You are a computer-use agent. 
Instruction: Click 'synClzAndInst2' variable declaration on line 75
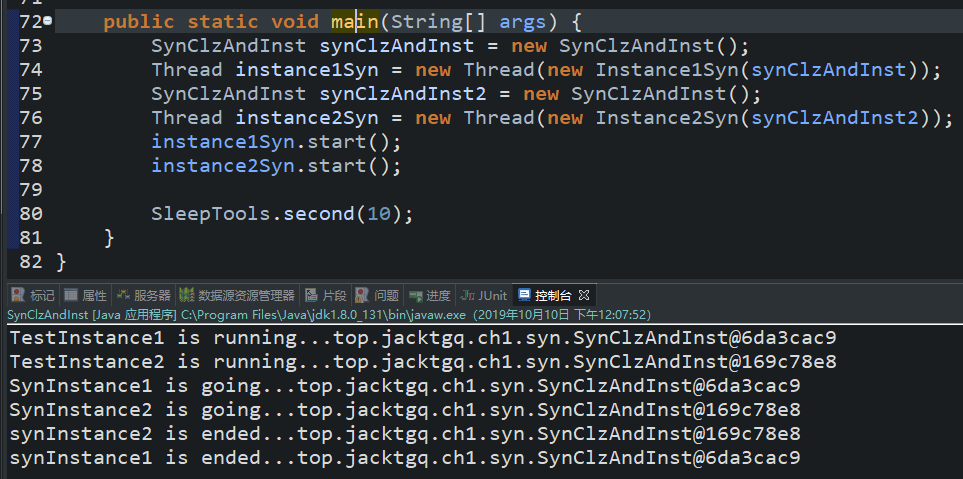click(x=403, y=94)
